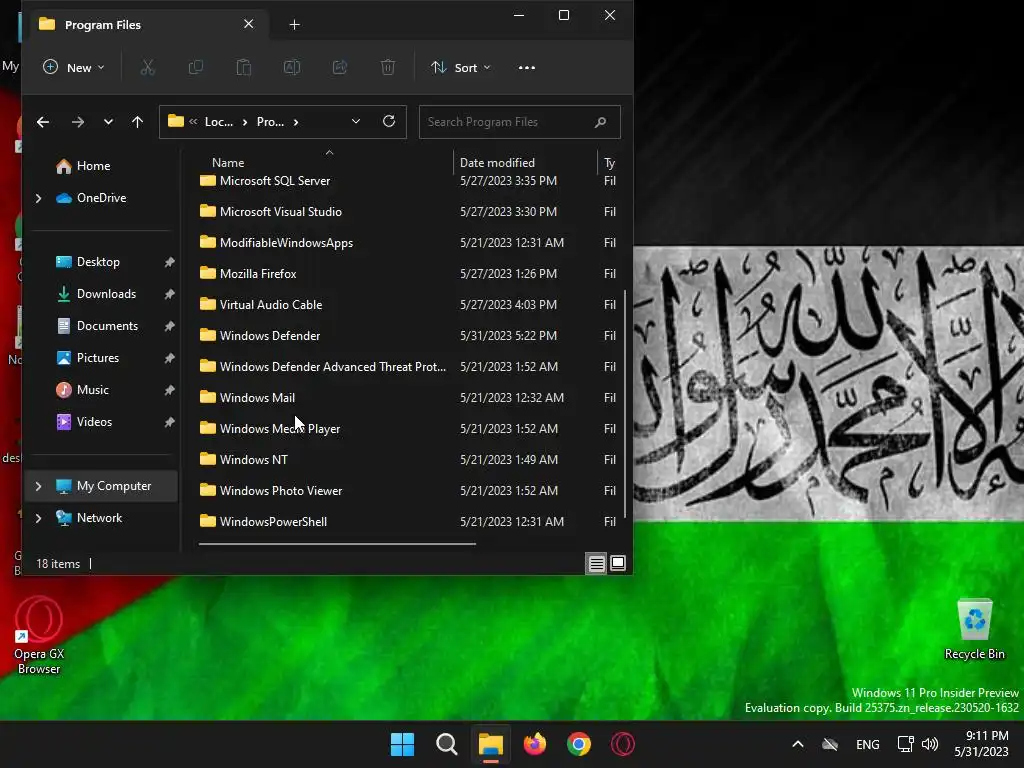Click the ENG language indicator

pos(867,744)
